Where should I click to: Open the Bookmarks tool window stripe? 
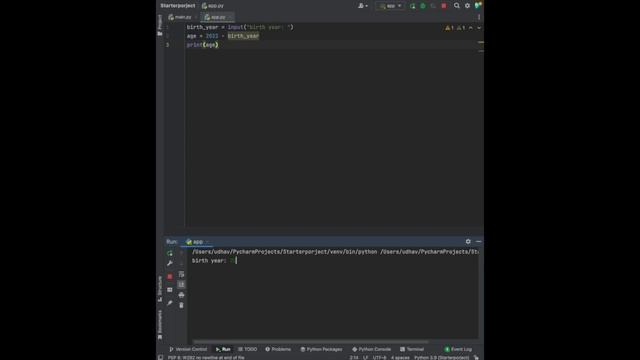click(160, 324)
